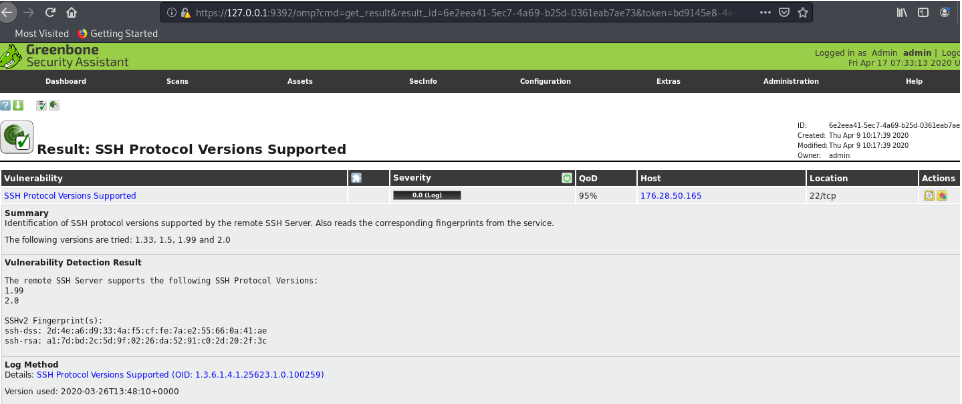962x404 pixels.
Task: Go to the browser home page icon
Action: pyautogui.click(x=72, y=12)
